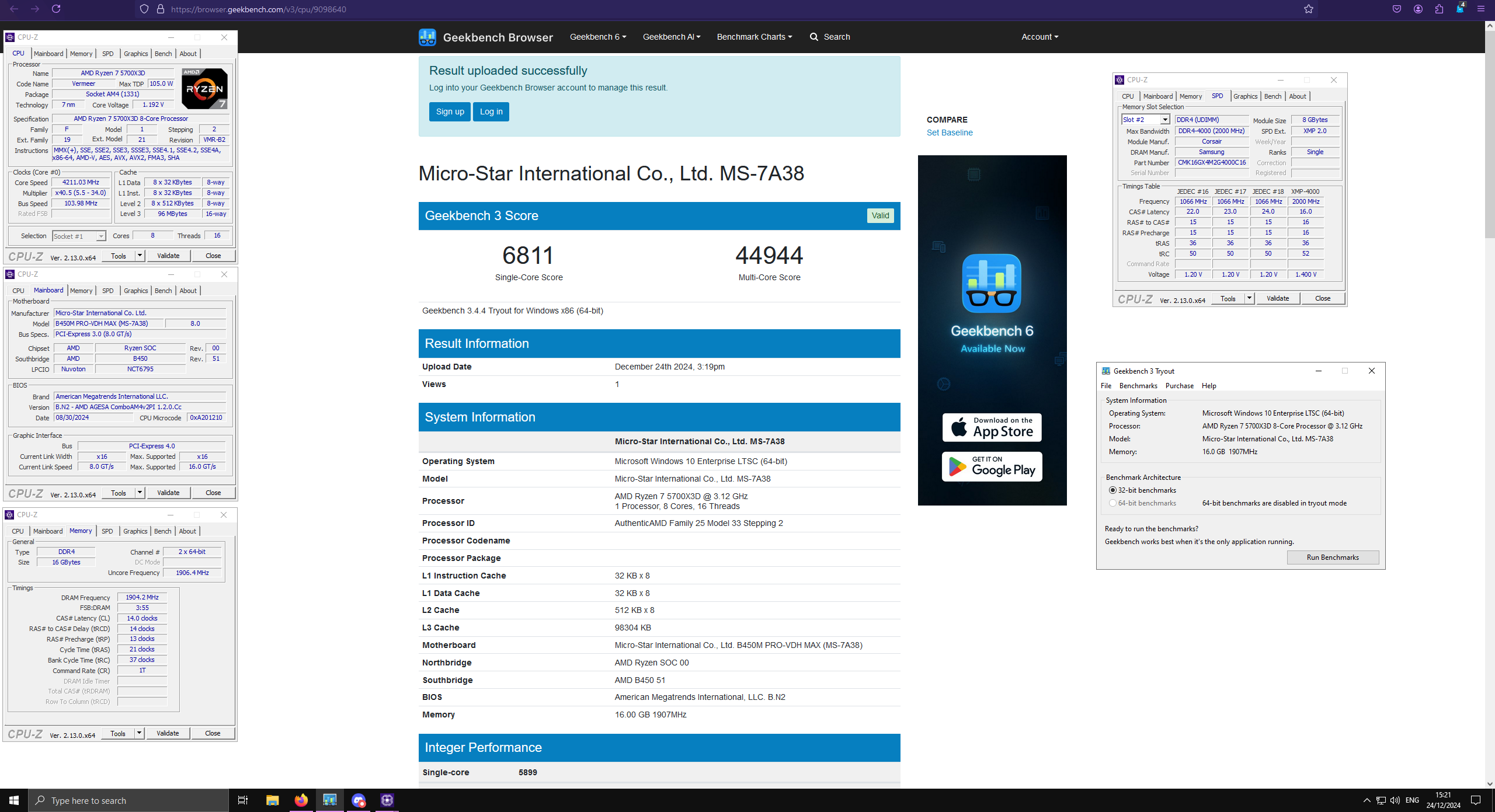Open About tab in CPU-Z Mainboard window
This screenshot has height=812, width=1495.
(188, 291)
